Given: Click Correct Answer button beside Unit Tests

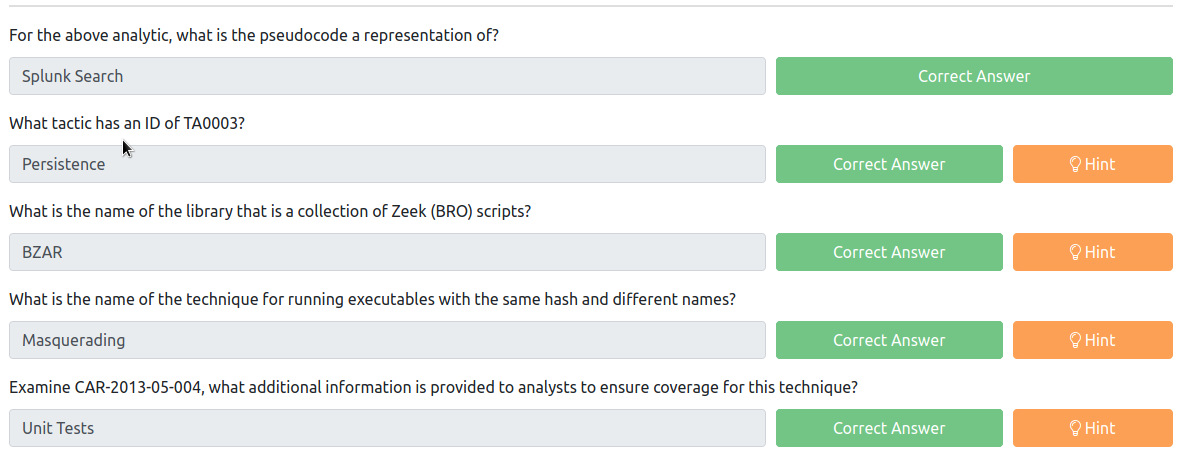Looking at the screenshot, I should coord(890,428).
